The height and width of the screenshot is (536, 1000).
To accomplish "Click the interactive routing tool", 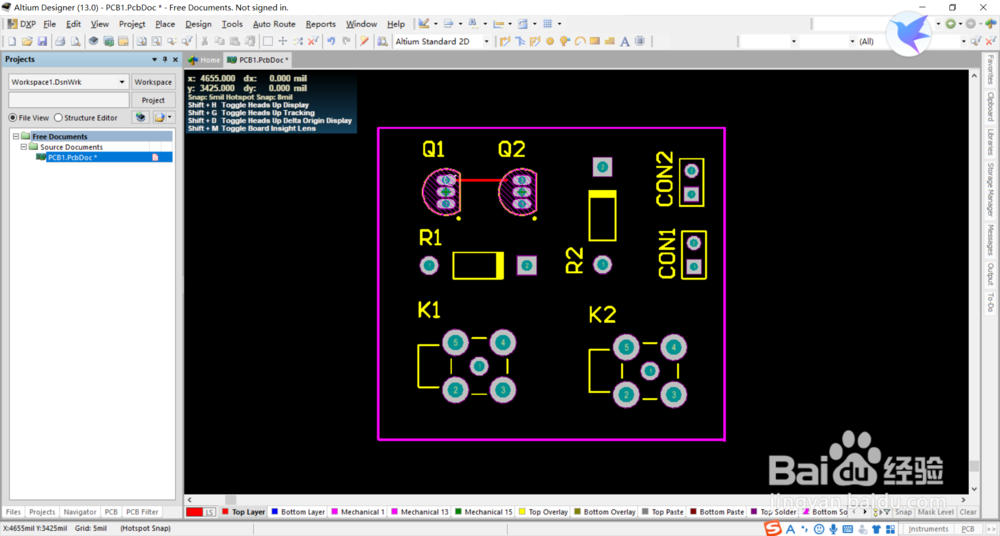I will (x=505, y=41).
